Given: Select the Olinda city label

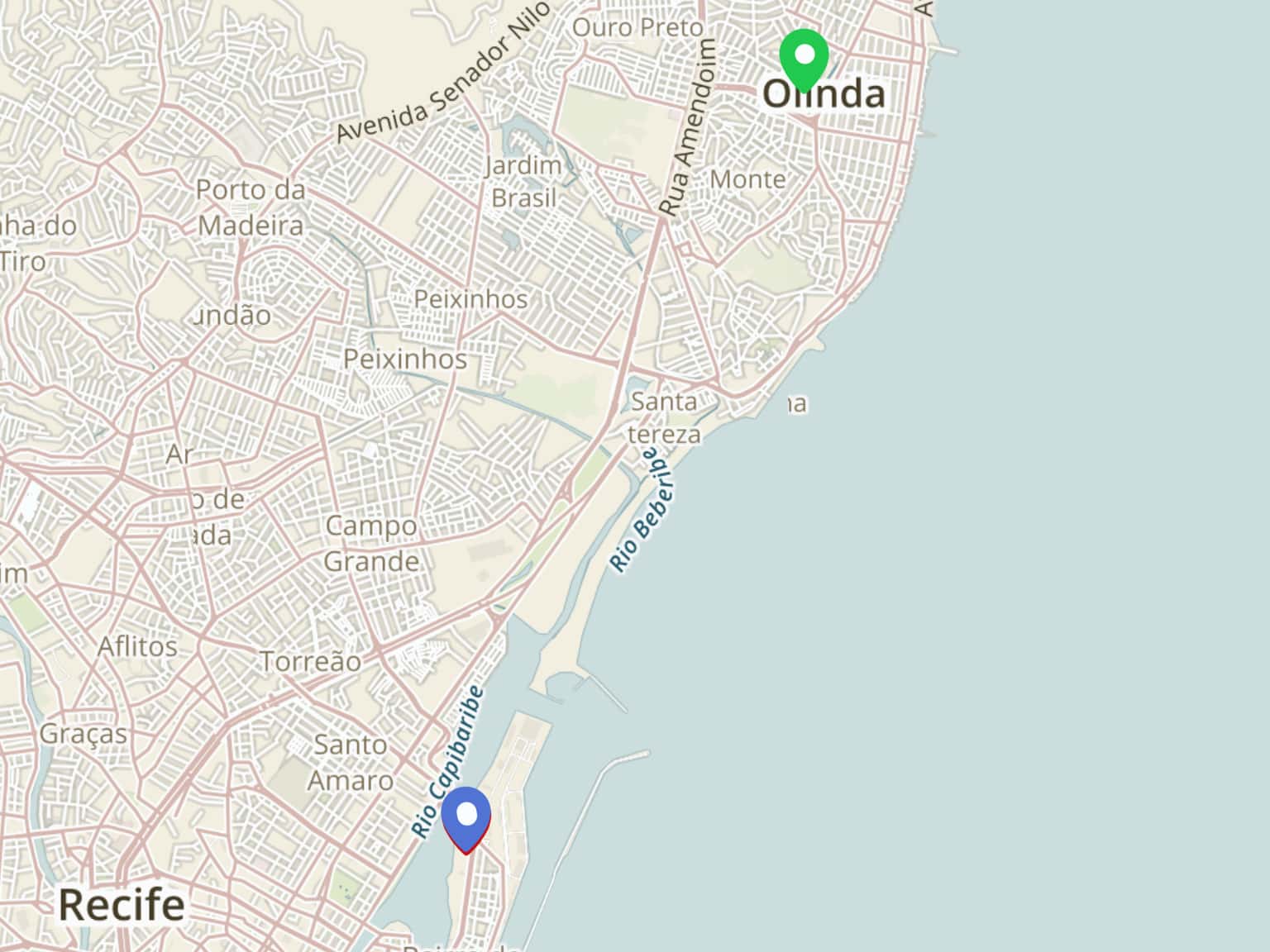Looking at the screenshot, I should point(824,94).
